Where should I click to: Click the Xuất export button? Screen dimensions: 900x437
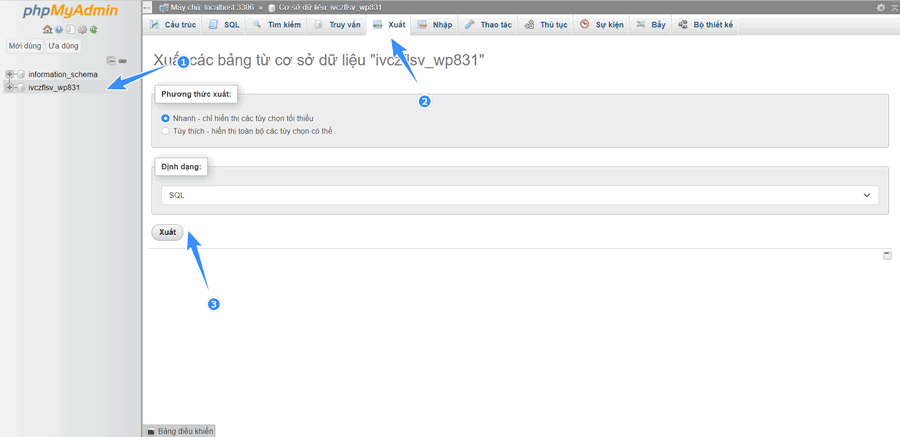point(168,233)
